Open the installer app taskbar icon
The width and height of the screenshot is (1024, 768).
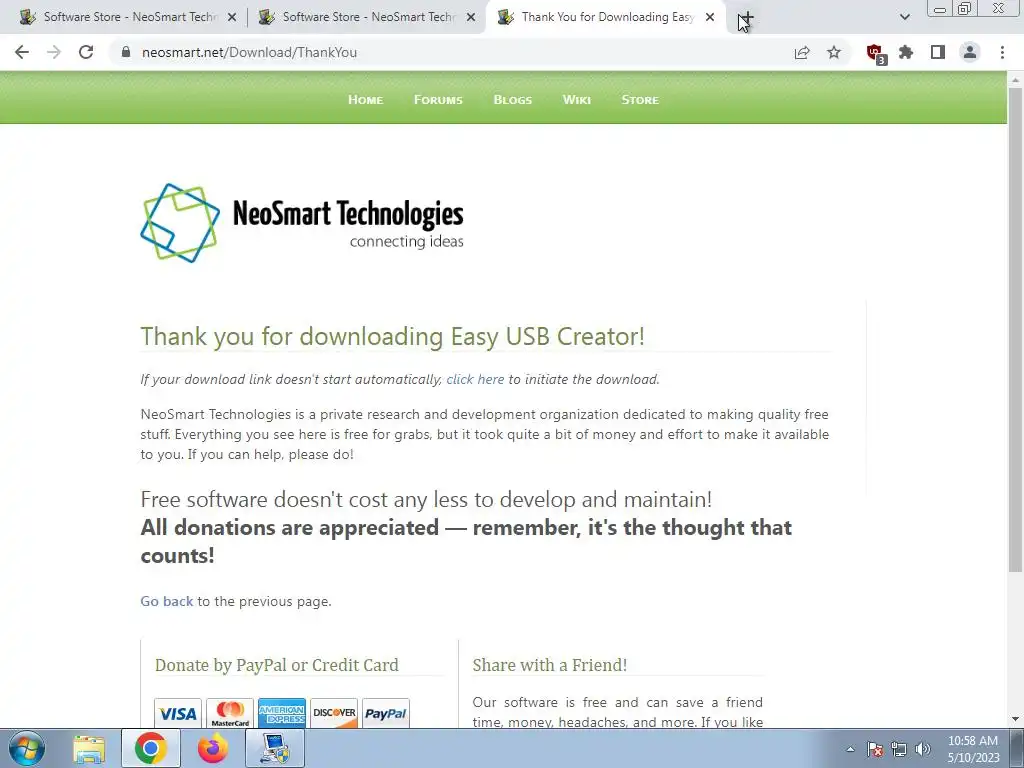click(x=275, y=749)
